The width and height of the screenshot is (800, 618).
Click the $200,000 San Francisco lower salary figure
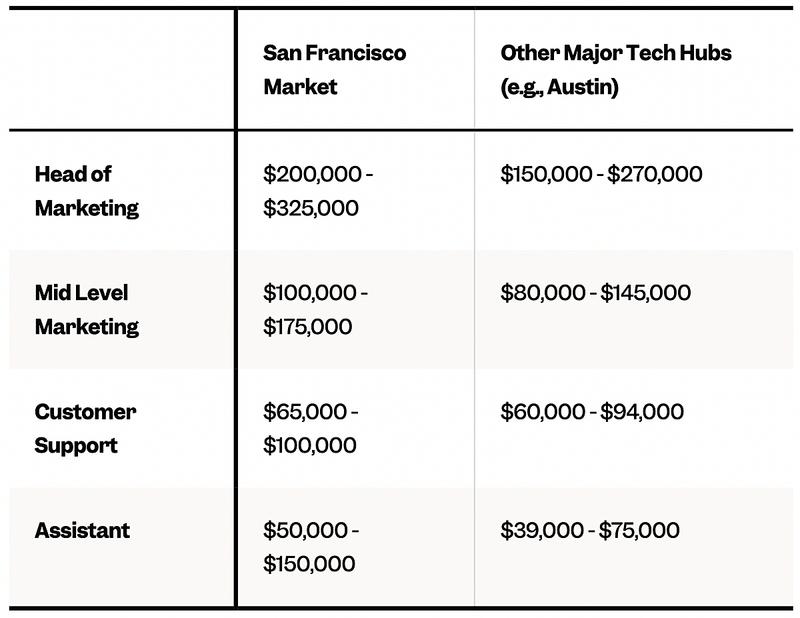(310, 174)
